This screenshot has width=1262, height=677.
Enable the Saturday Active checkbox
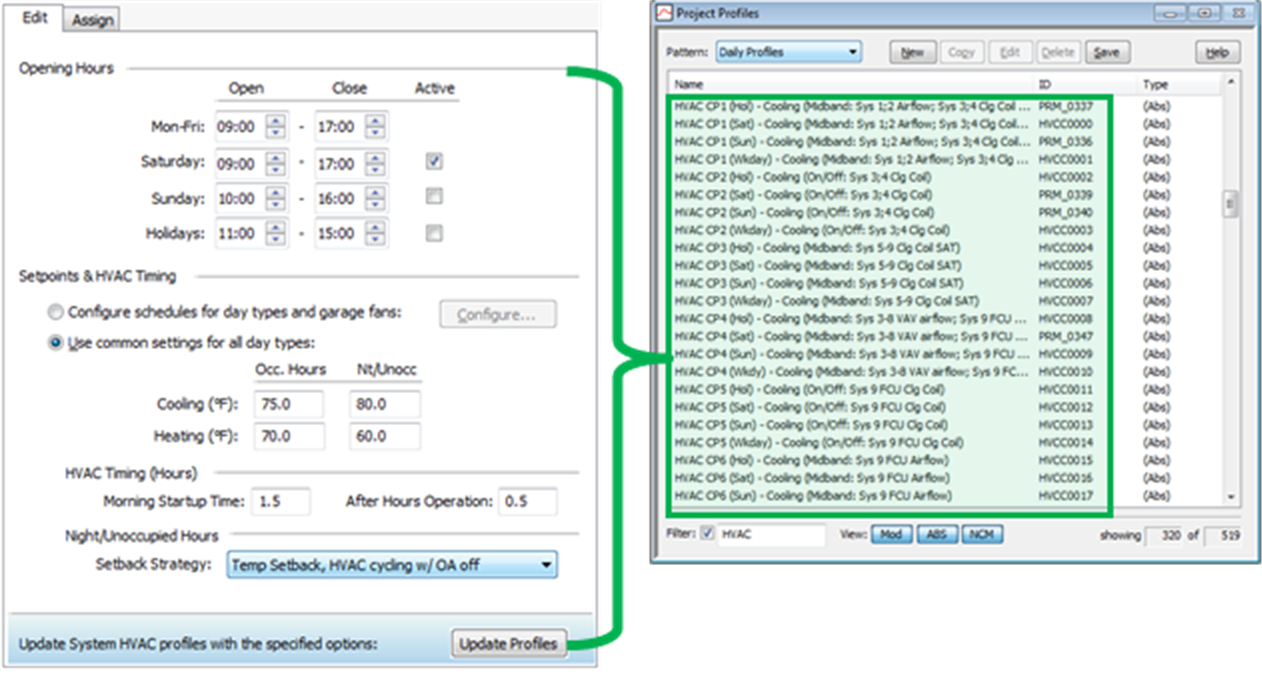(433, 161)
